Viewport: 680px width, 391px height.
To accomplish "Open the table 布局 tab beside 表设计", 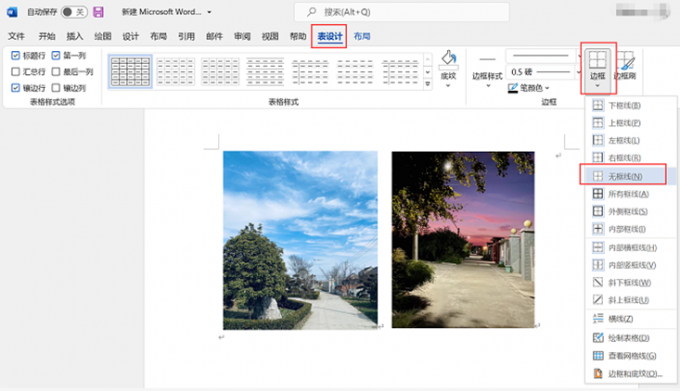I will (x=362, y=36).
